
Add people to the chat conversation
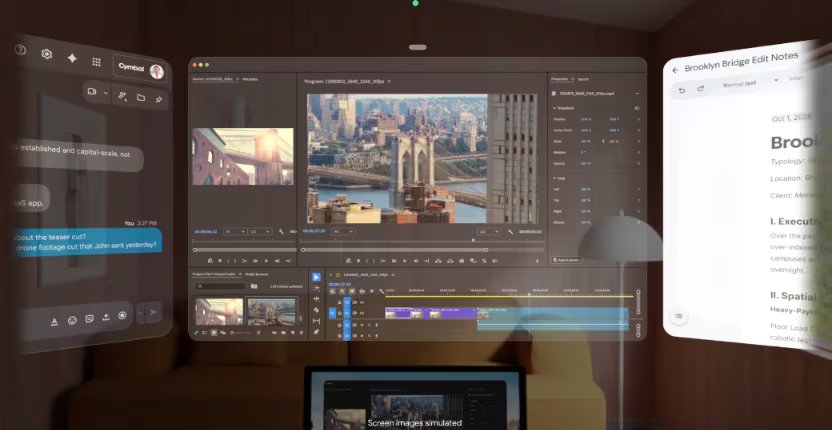pyautogui.click(x=123, y=96)
